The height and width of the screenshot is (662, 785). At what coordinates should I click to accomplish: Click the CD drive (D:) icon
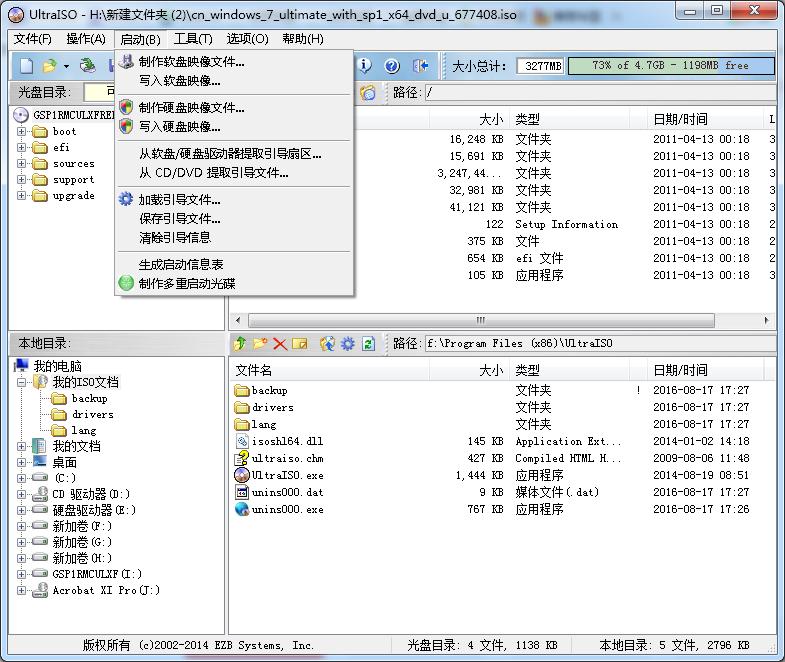point(40,494)
